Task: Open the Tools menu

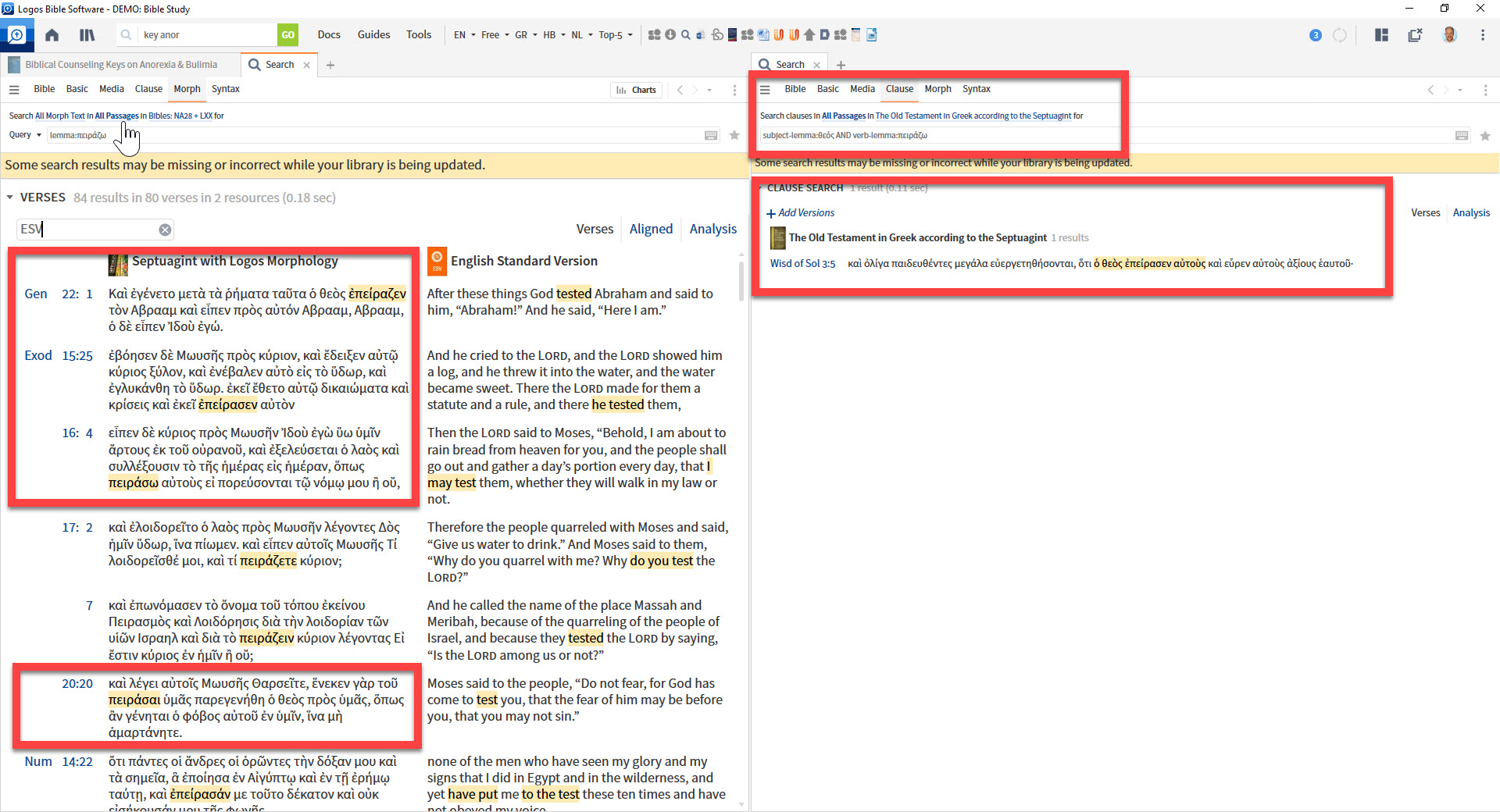Action: pos(419,35)
